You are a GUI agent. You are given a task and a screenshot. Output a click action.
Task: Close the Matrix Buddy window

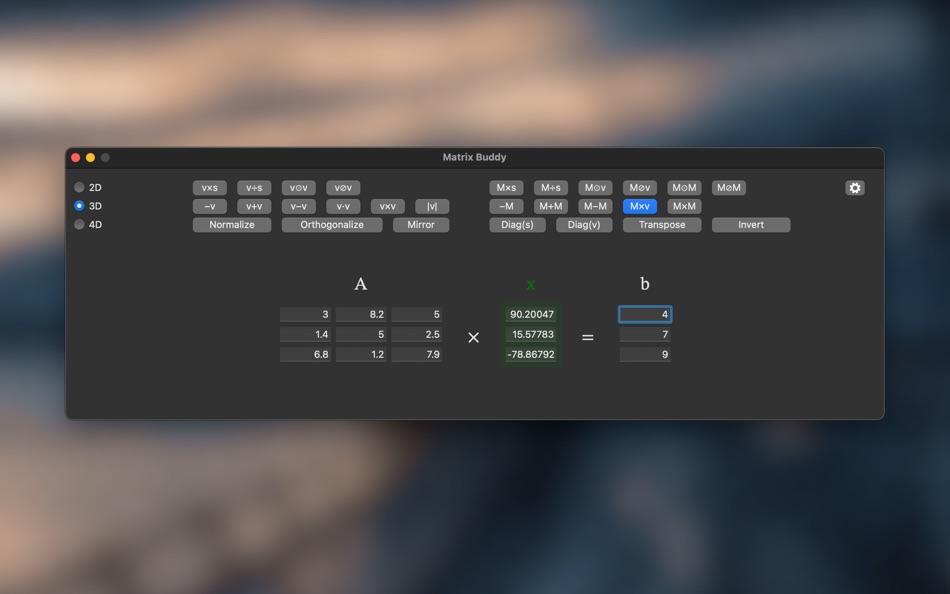point(76,158)
